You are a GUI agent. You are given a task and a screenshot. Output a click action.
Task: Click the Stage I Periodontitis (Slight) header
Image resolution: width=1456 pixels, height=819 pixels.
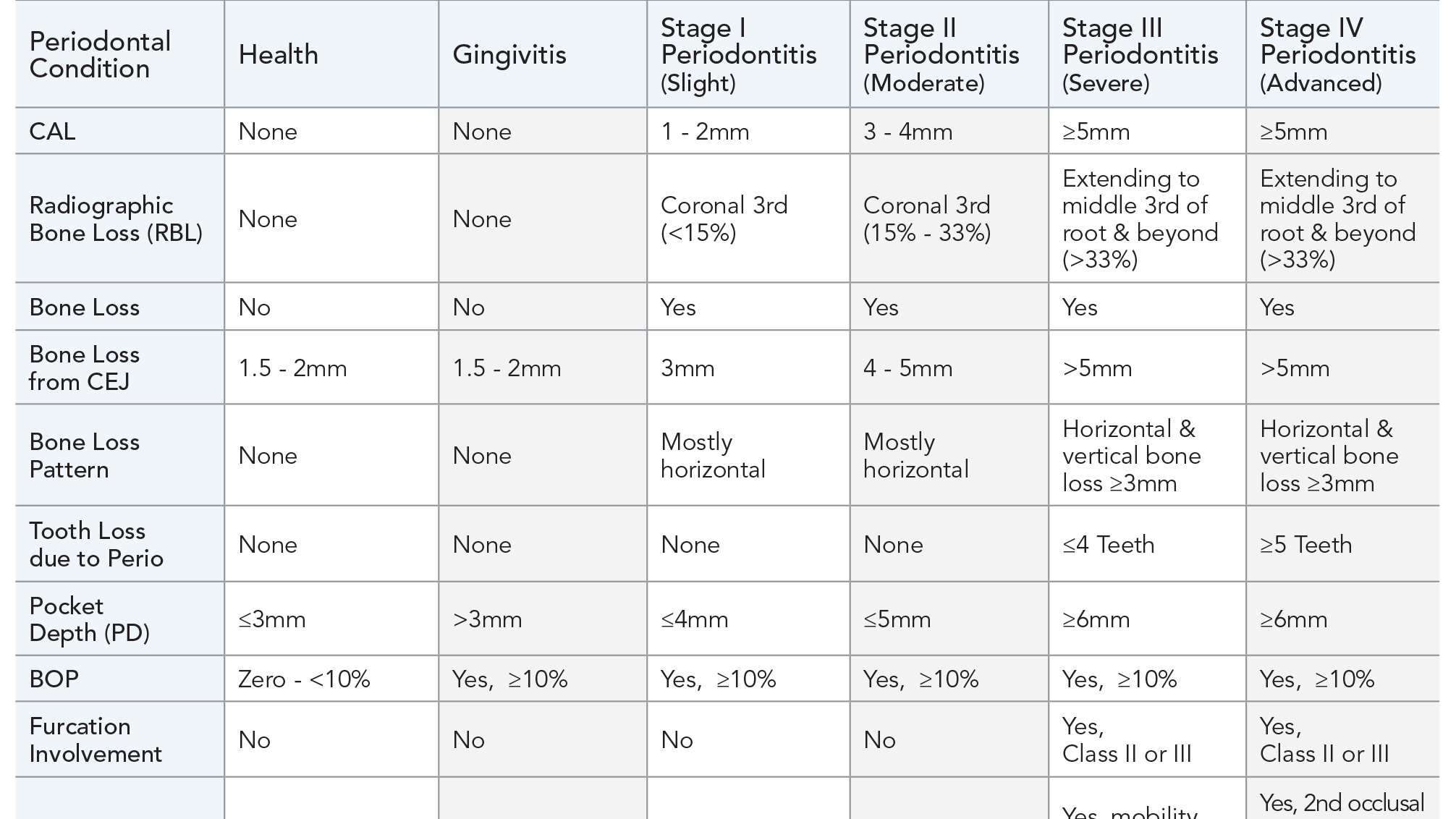738,55
